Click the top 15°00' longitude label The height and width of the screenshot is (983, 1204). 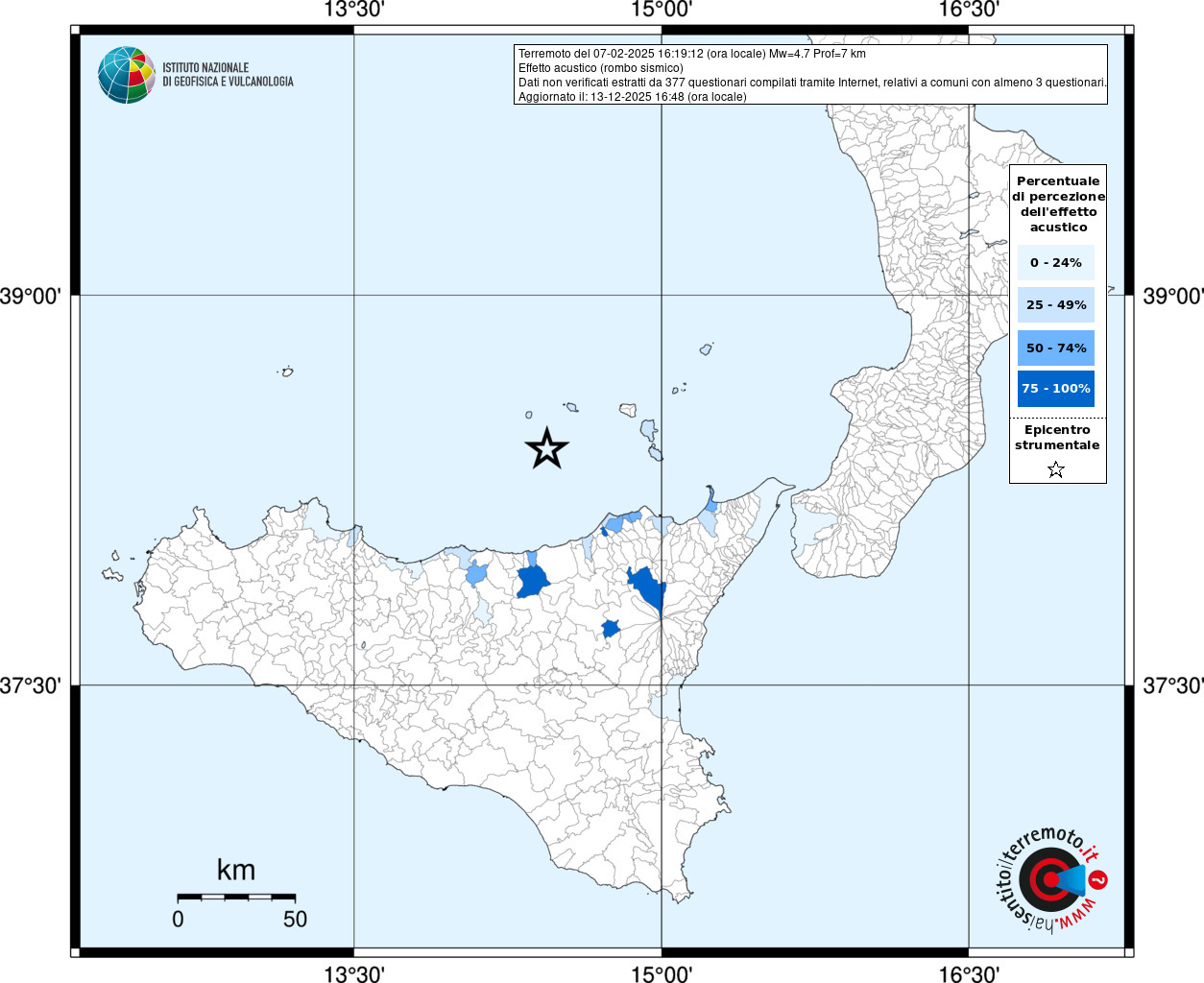661,10
